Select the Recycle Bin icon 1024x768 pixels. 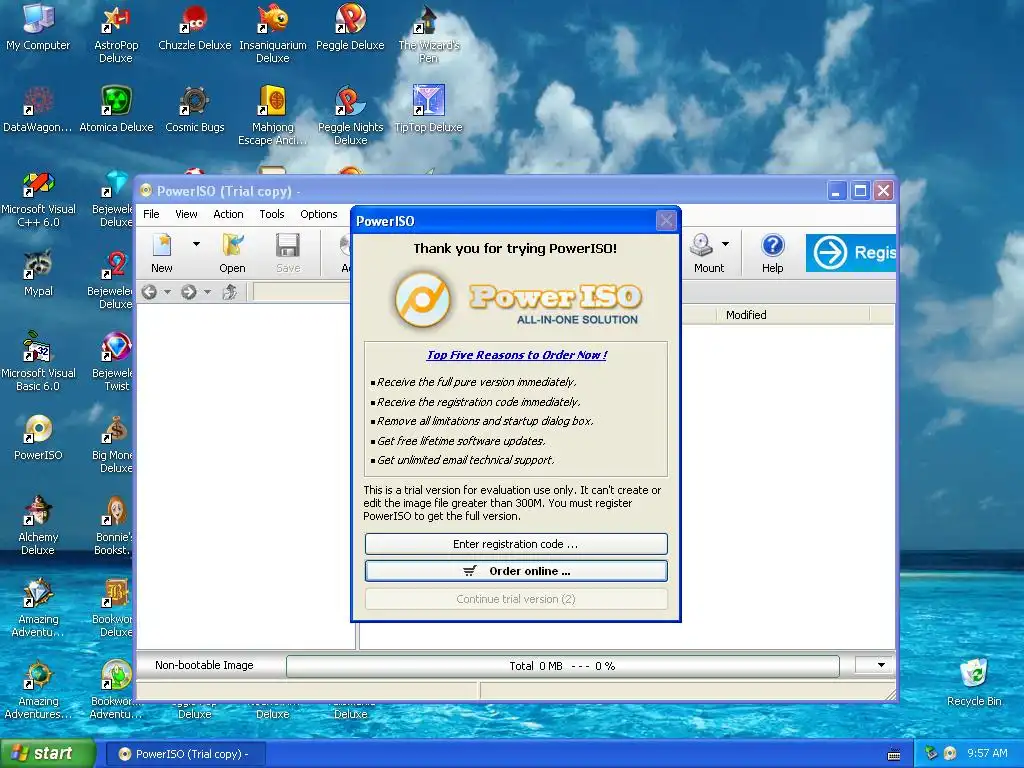(974, 682)
